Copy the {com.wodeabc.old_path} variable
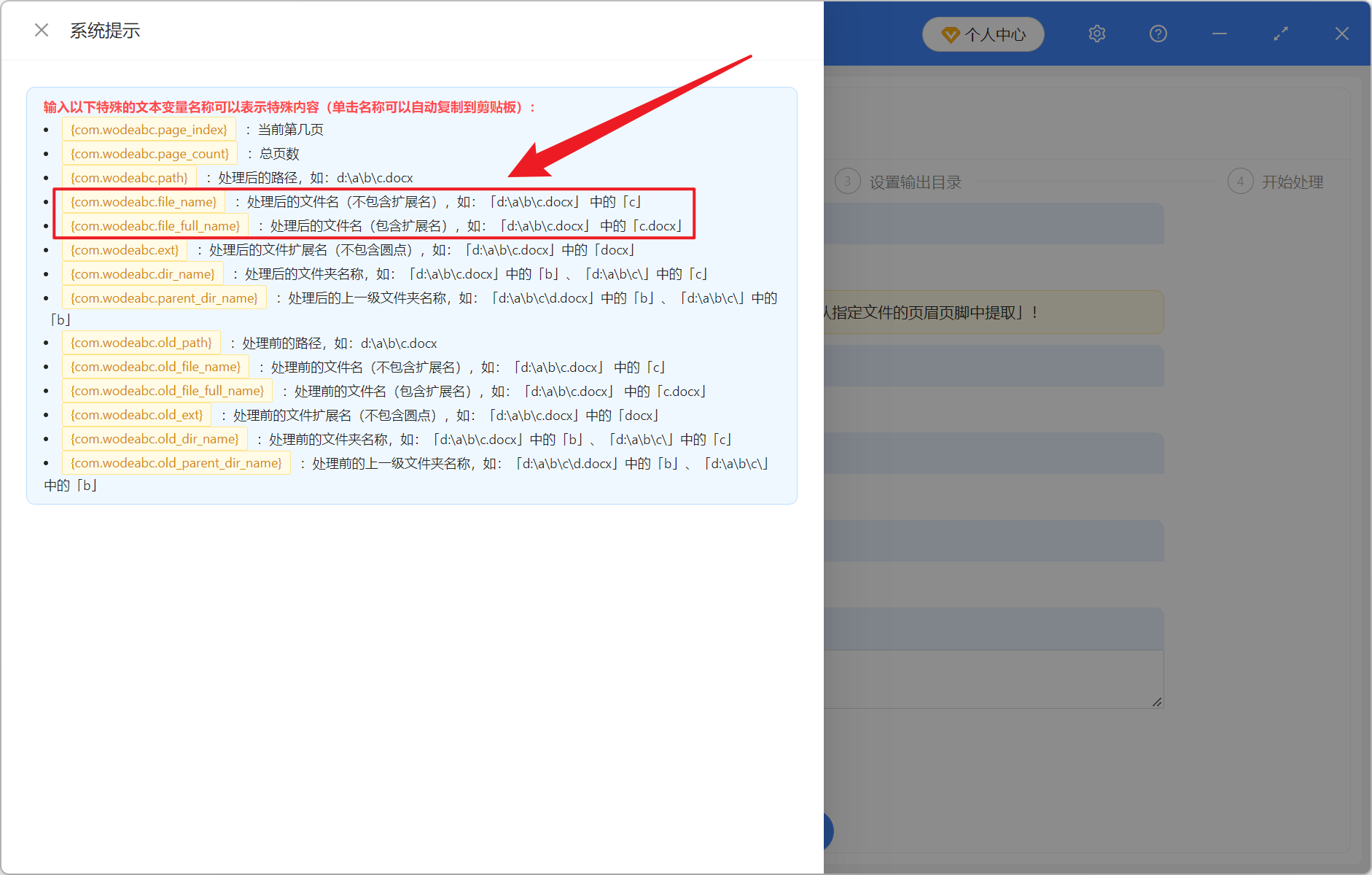The image size is (1372, 875). point(141,342)
